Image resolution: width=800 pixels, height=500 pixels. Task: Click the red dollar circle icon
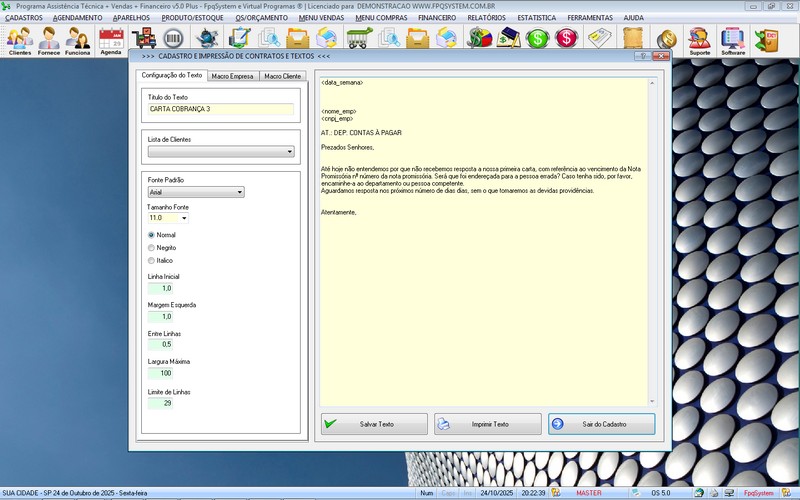coord(566,38)
